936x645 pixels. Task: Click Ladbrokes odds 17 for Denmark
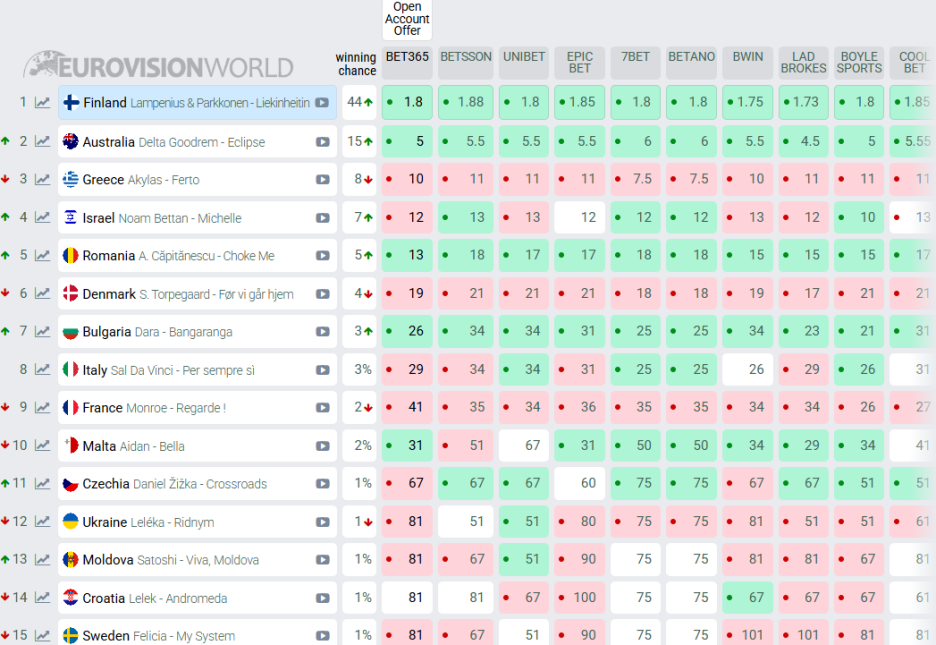coord(803,294)
